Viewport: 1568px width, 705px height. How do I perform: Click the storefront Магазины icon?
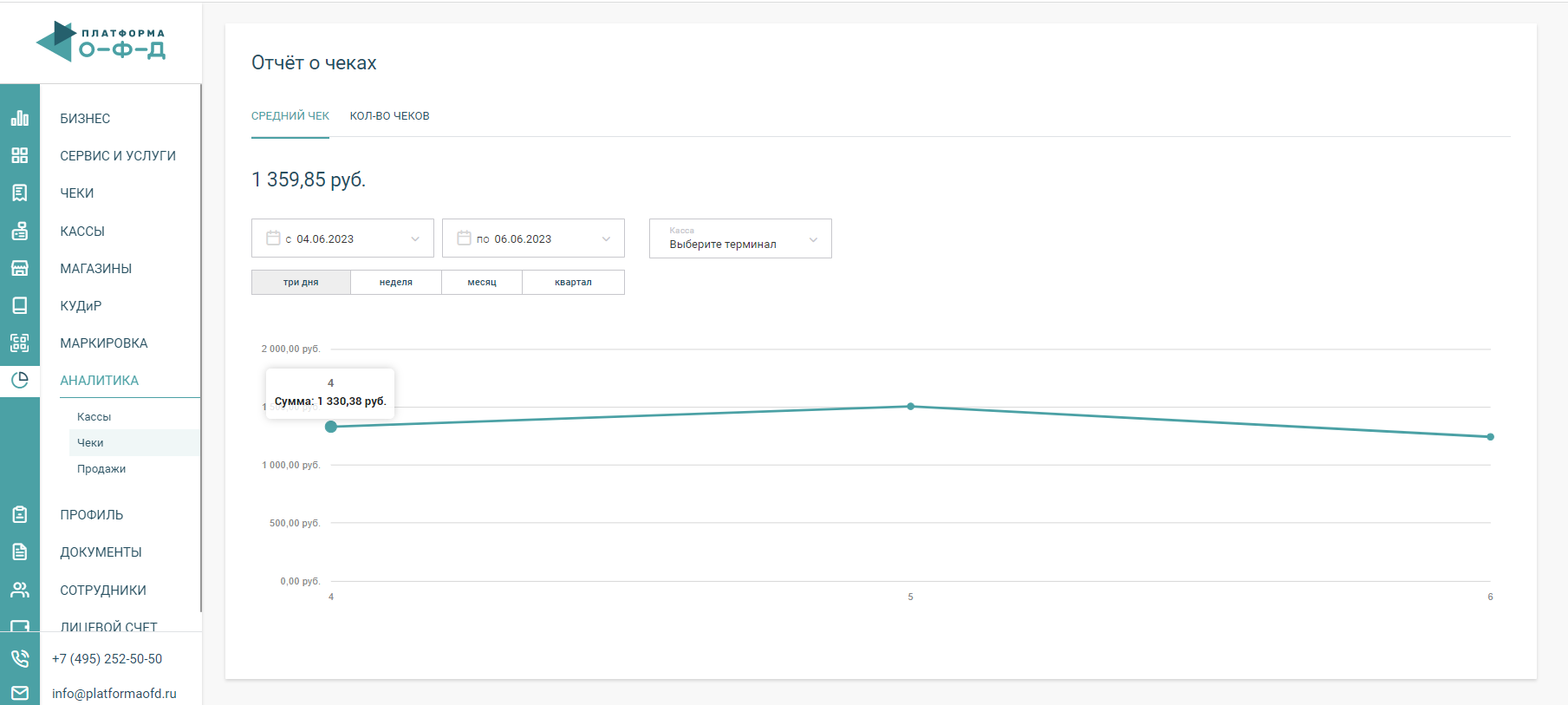[x=20, y=268]
